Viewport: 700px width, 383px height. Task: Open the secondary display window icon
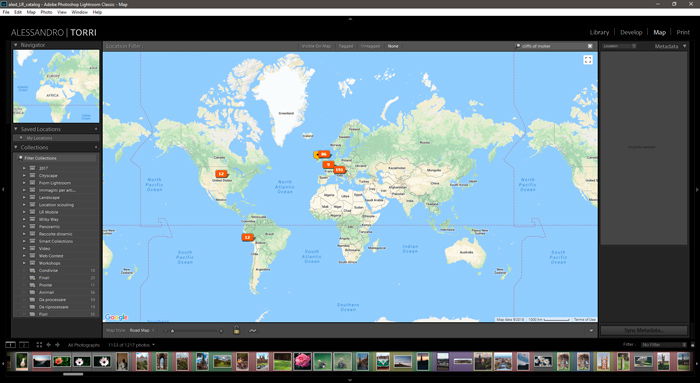click(24, 345)
